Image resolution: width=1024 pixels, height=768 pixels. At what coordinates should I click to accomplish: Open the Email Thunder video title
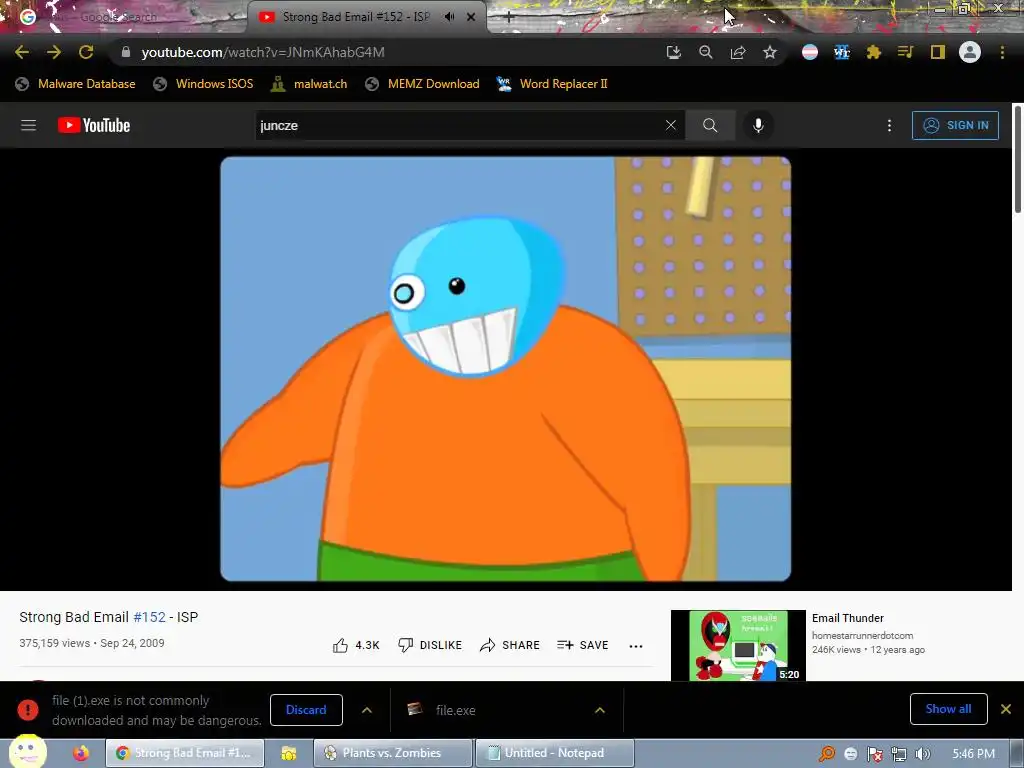(848, 618)
